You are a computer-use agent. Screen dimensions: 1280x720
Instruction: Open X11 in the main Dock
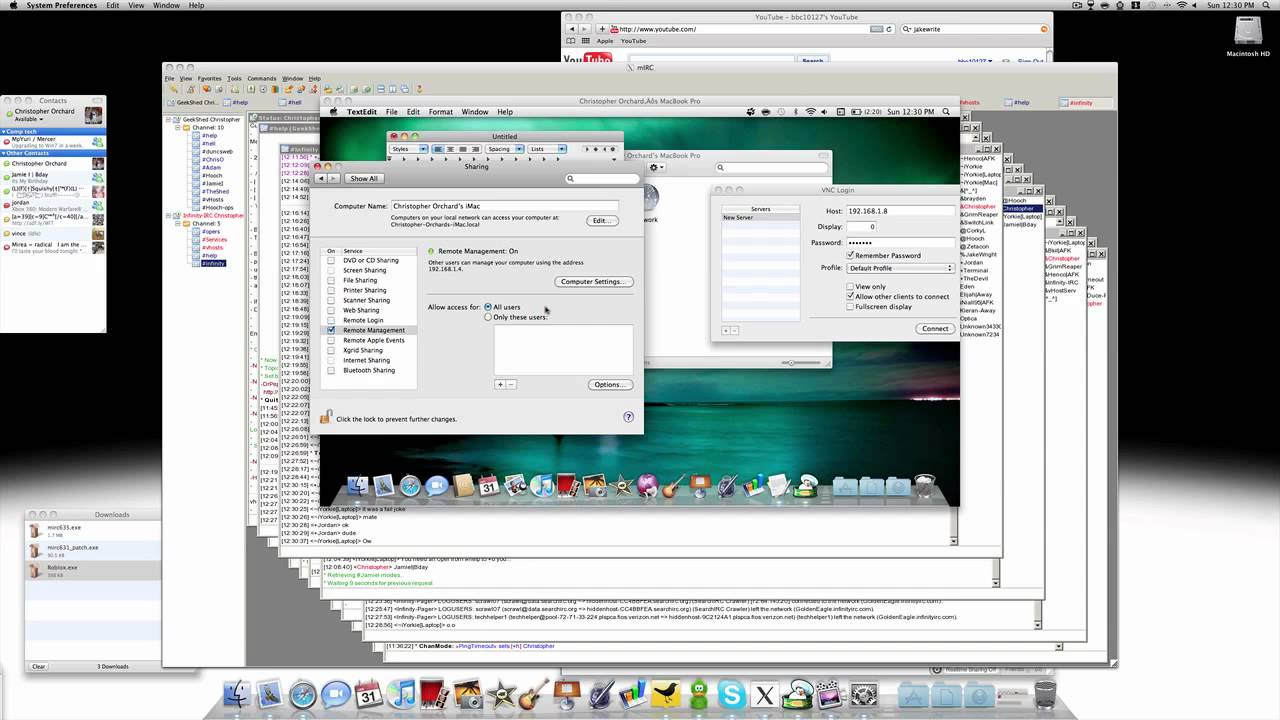point(765,696)
